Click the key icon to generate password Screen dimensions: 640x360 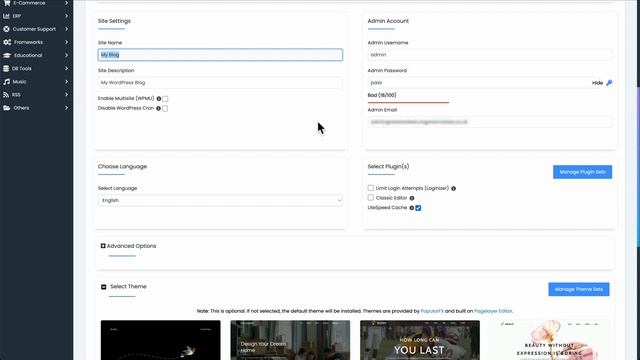(x=609, y=83)
